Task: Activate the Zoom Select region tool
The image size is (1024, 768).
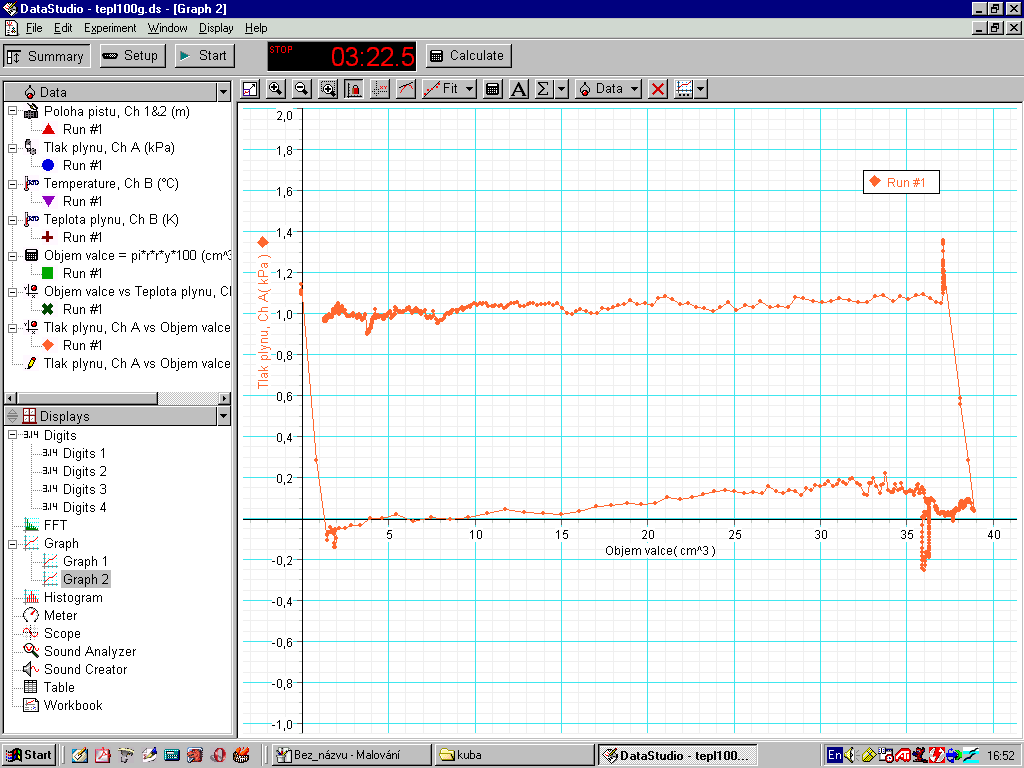Action: 328,89
